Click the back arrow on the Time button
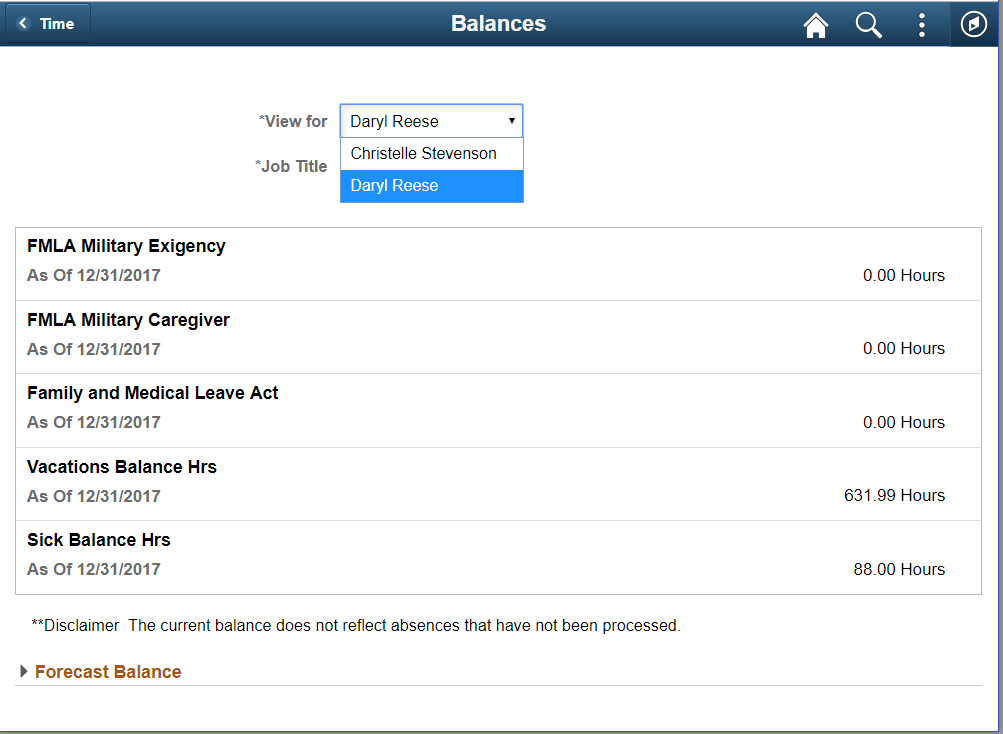 pyautogui.click(x=24, y=24)
